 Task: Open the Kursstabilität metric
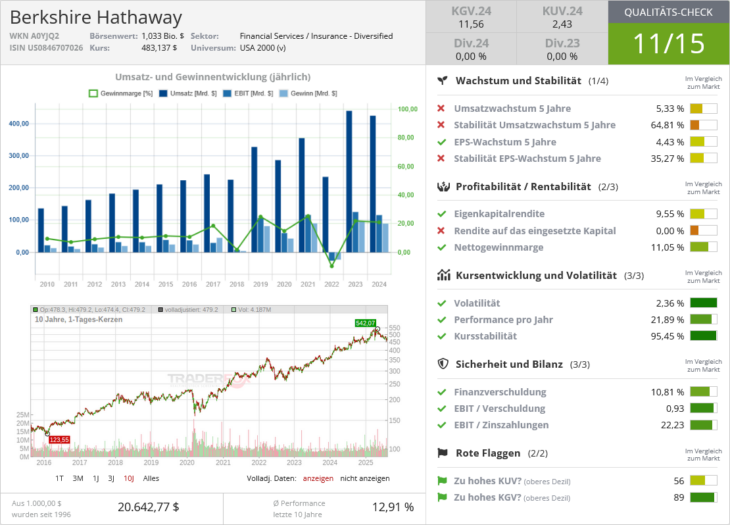(485, 336)
